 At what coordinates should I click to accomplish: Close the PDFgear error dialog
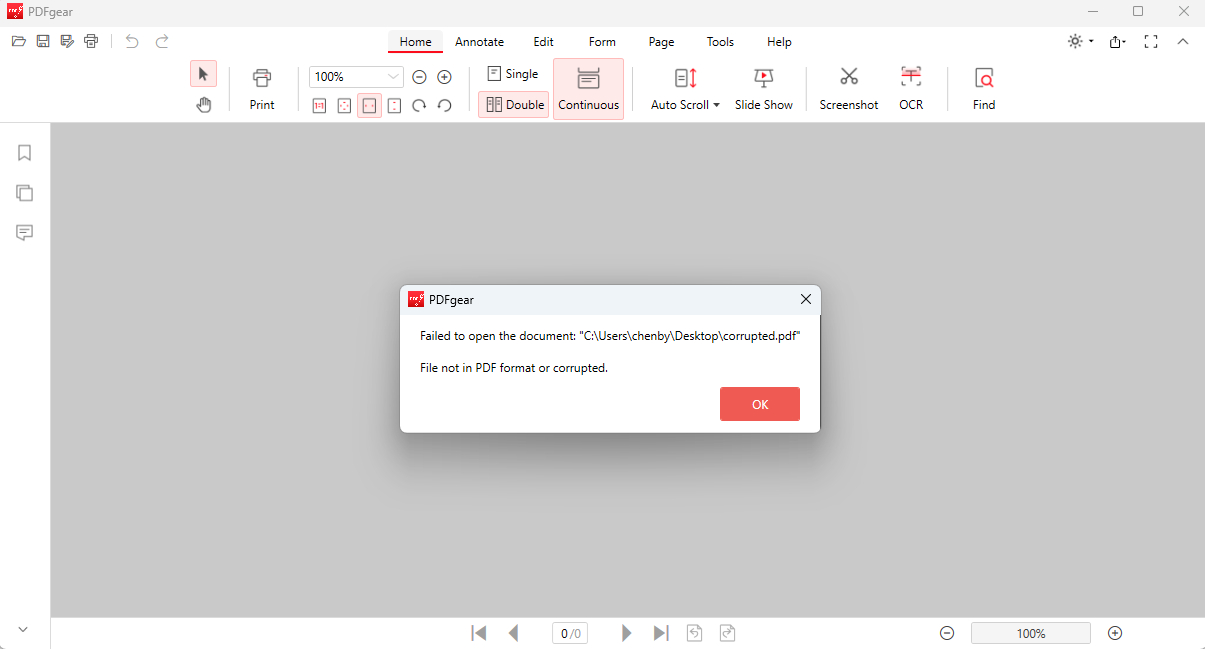point(805,299)
